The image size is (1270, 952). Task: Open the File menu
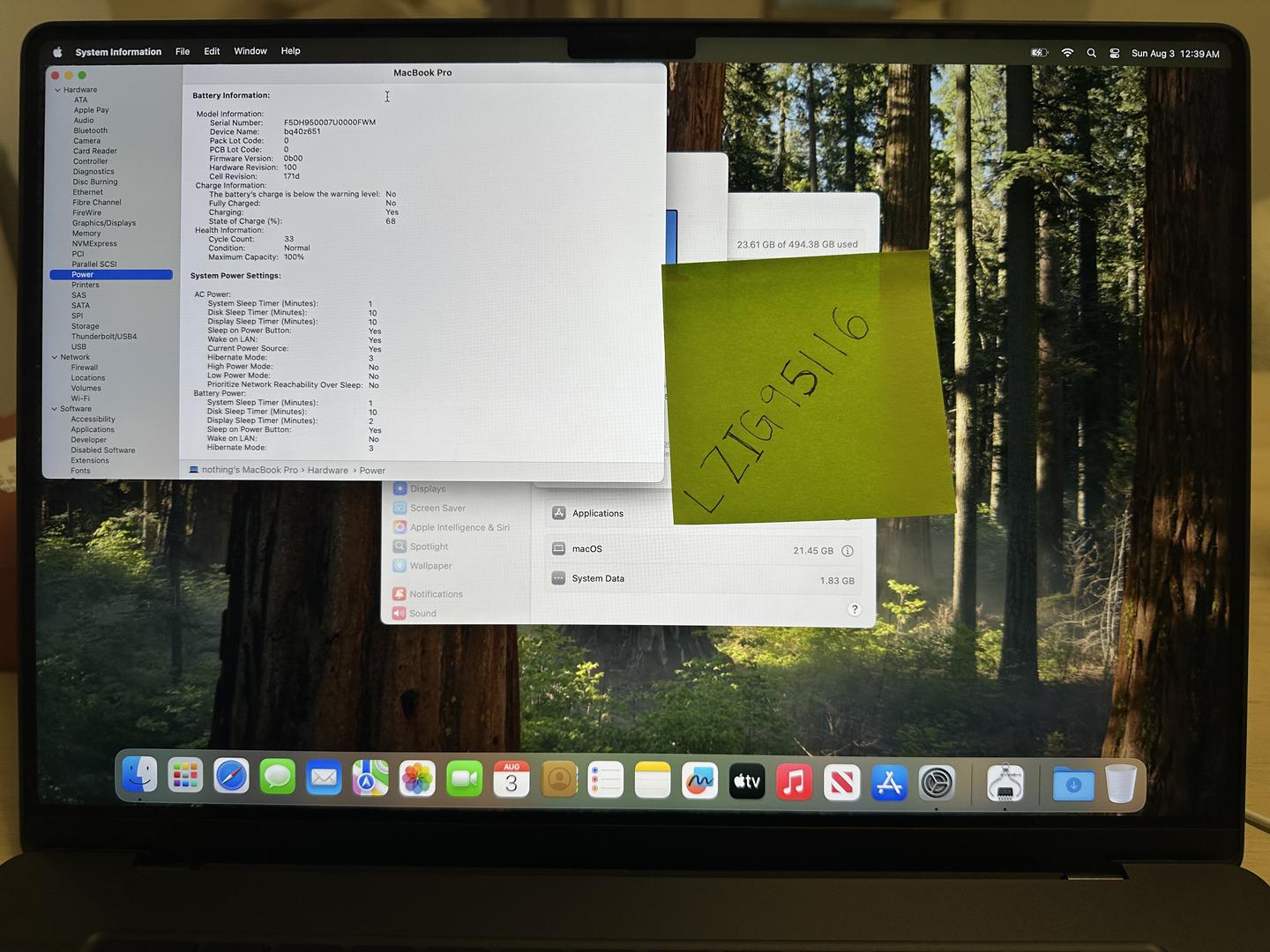pos(183,51)
